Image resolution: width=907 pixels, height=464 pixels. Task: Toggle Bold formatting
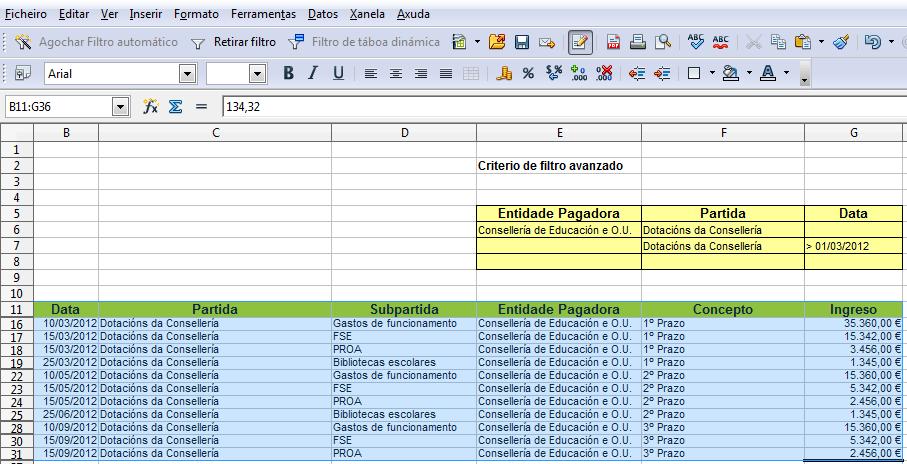pyautogui.click(x=288, y=73)
